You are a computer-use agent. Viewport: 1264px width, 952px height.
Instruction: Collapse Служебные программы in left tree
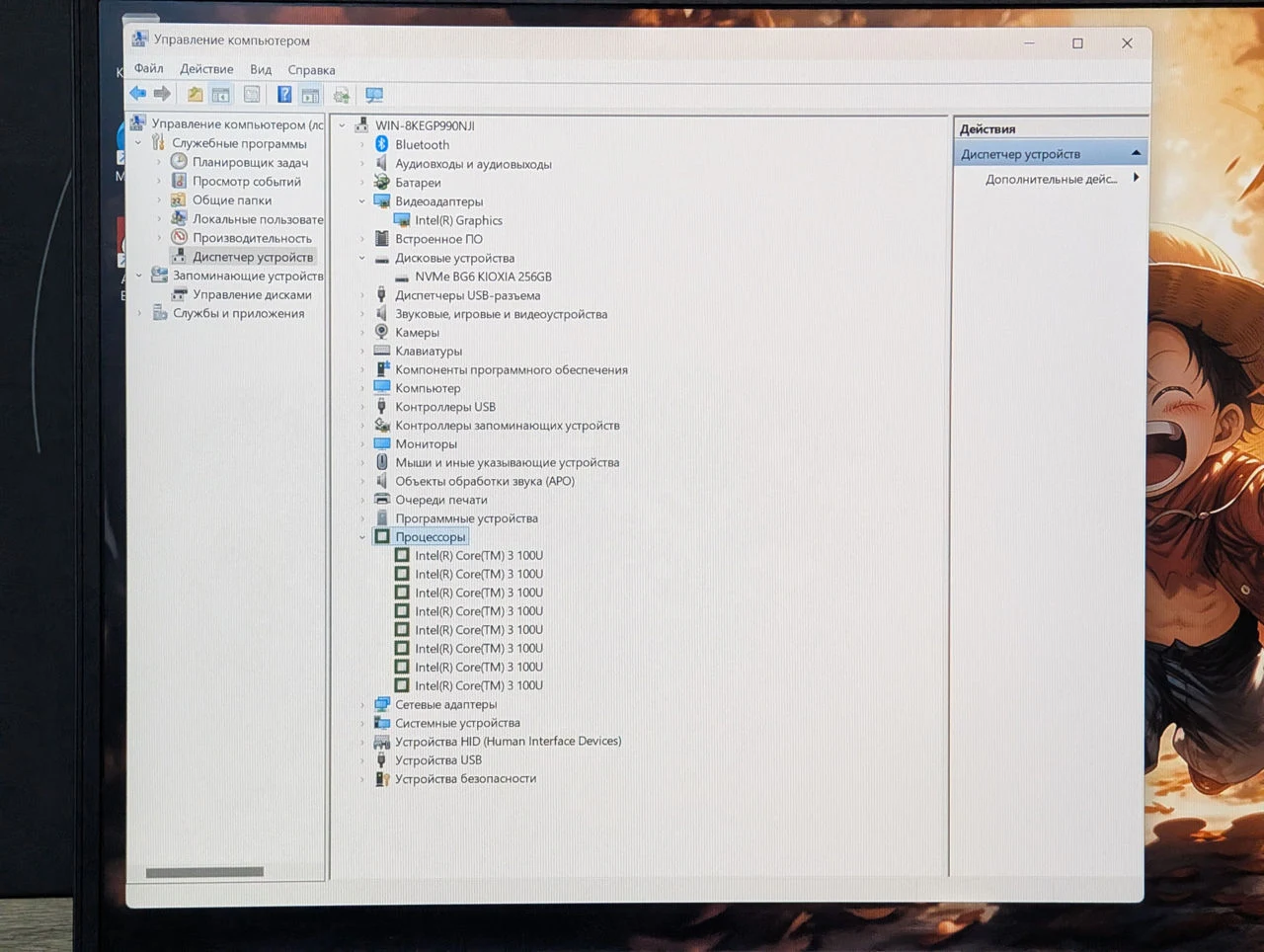(x=139, y=143)
